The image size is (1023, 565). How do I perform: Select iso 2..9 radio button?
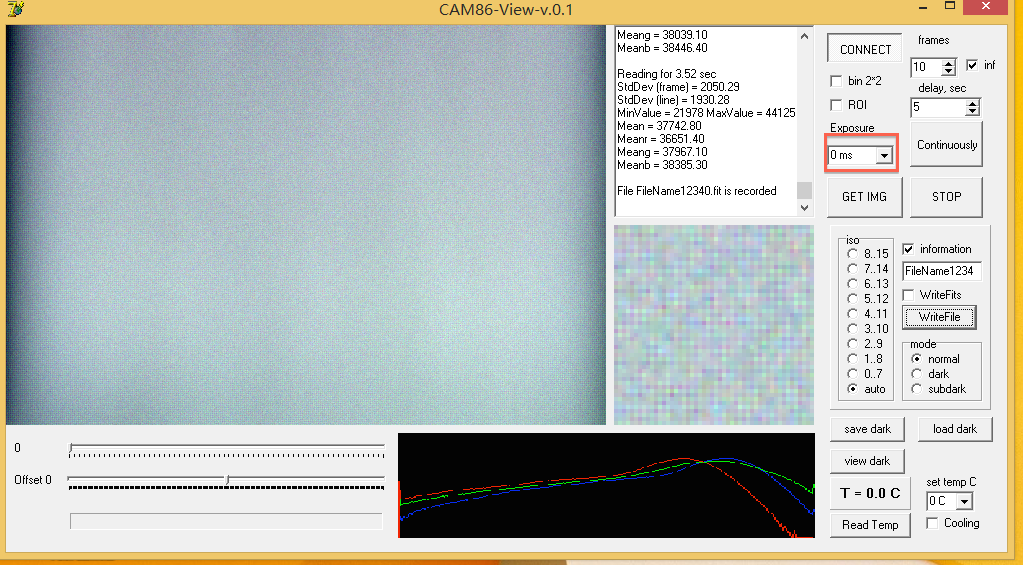point(852,344)
